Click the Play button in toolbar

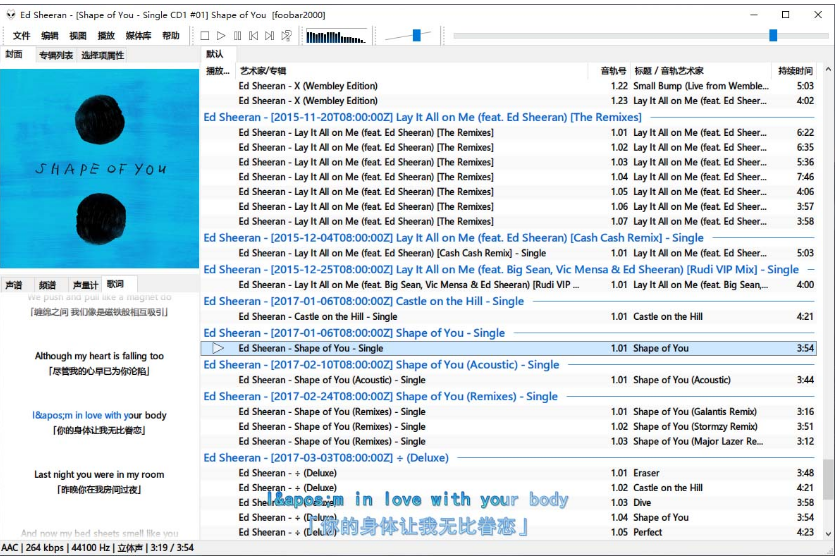point(221,36)
